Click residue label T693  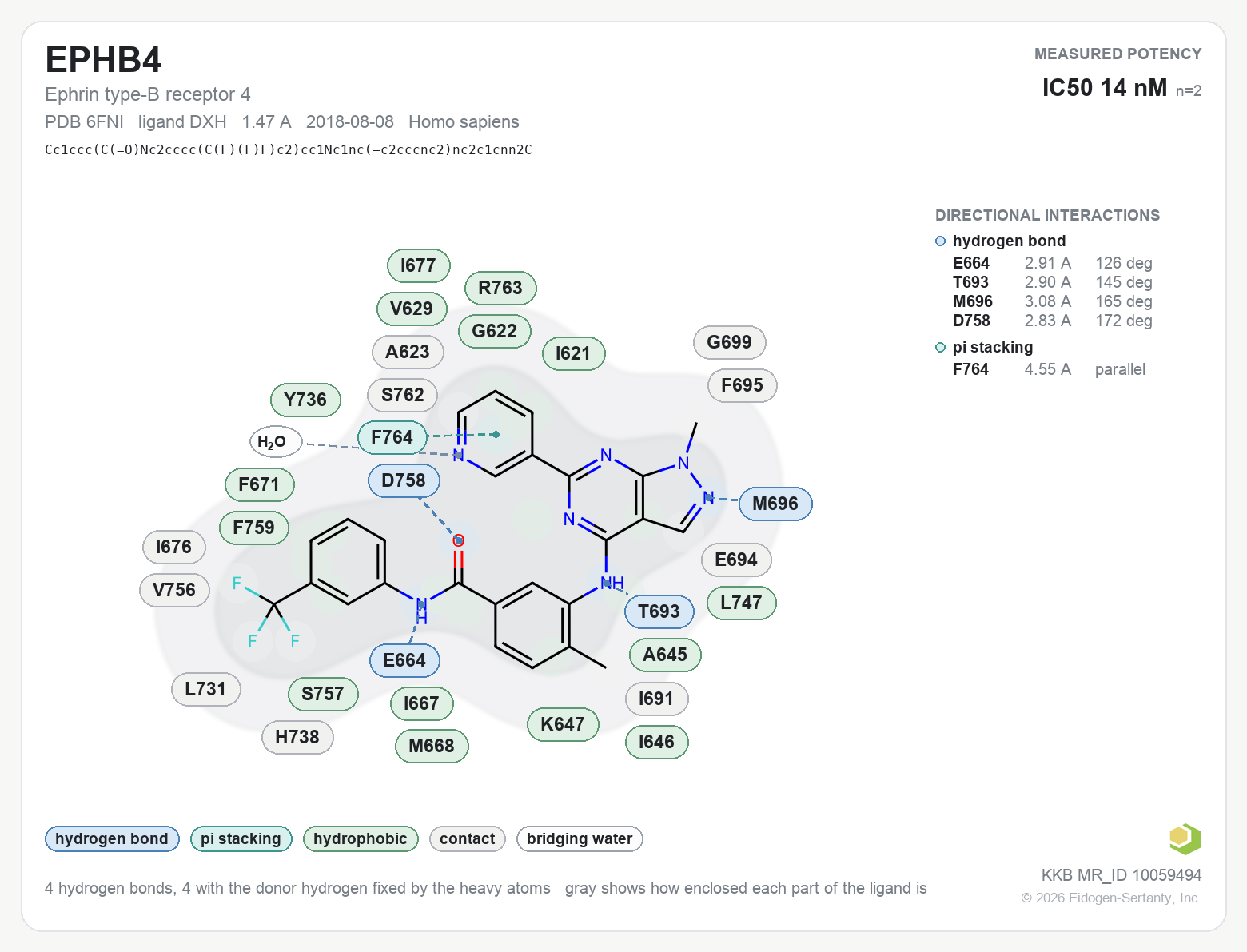pyautogui.click(x=659, y=611)
